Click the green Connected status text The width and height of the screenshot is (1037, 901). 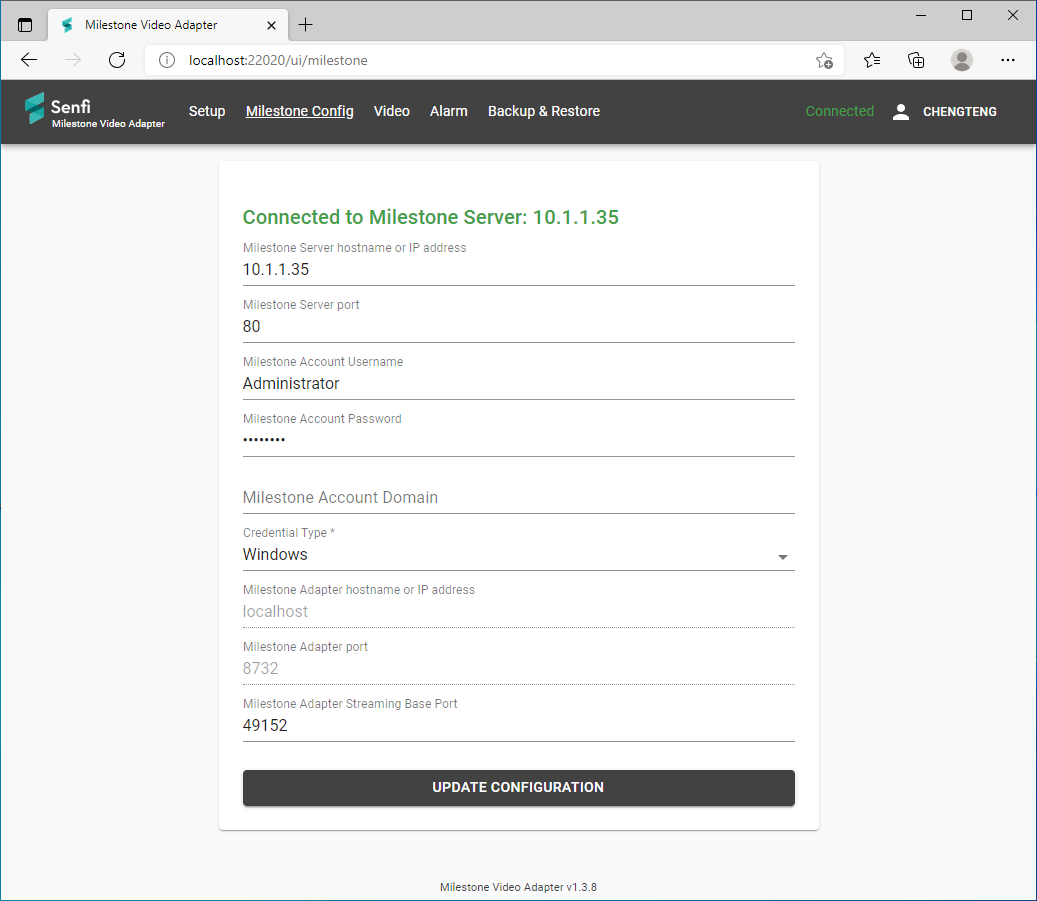point(839,111)
